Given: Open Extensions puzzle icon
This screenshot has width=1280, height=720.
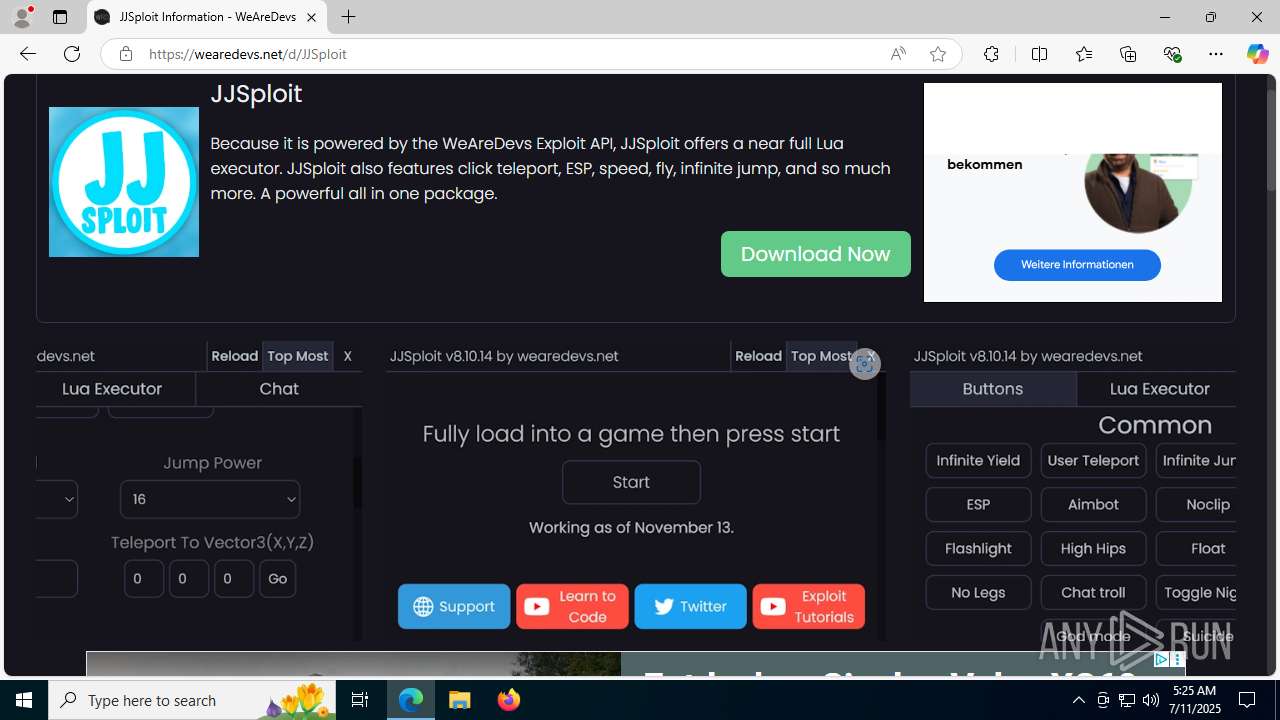Looking at the screenshot, I should [x=991, y=54].
